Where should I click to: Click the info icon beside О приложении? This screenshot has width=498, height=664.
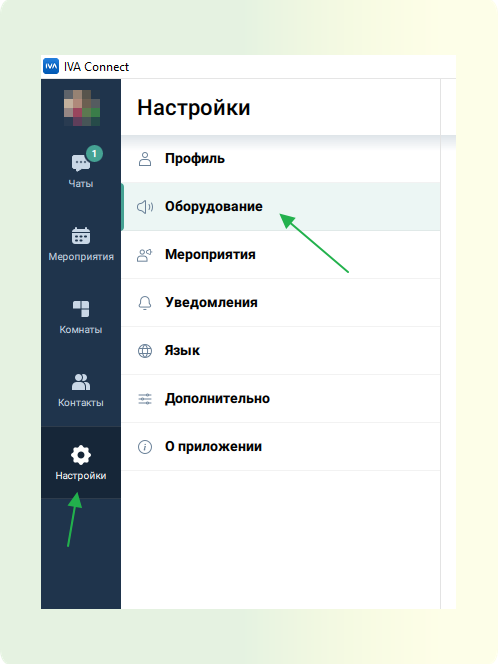coord(145,447)
